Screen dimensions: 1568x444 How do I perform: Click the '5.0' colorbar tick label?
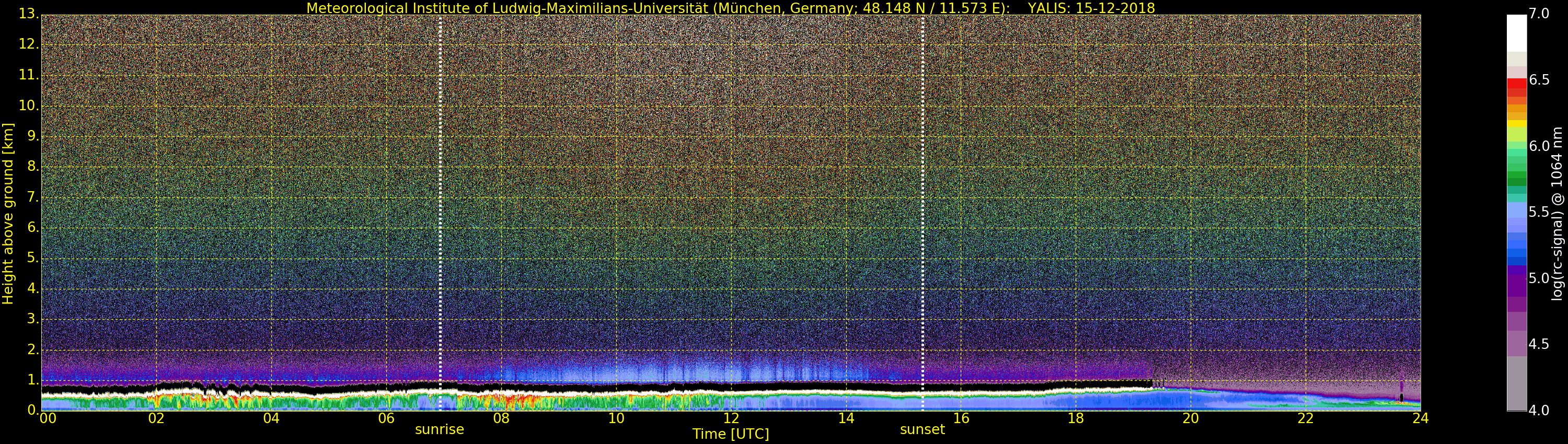coord(1539,278)
